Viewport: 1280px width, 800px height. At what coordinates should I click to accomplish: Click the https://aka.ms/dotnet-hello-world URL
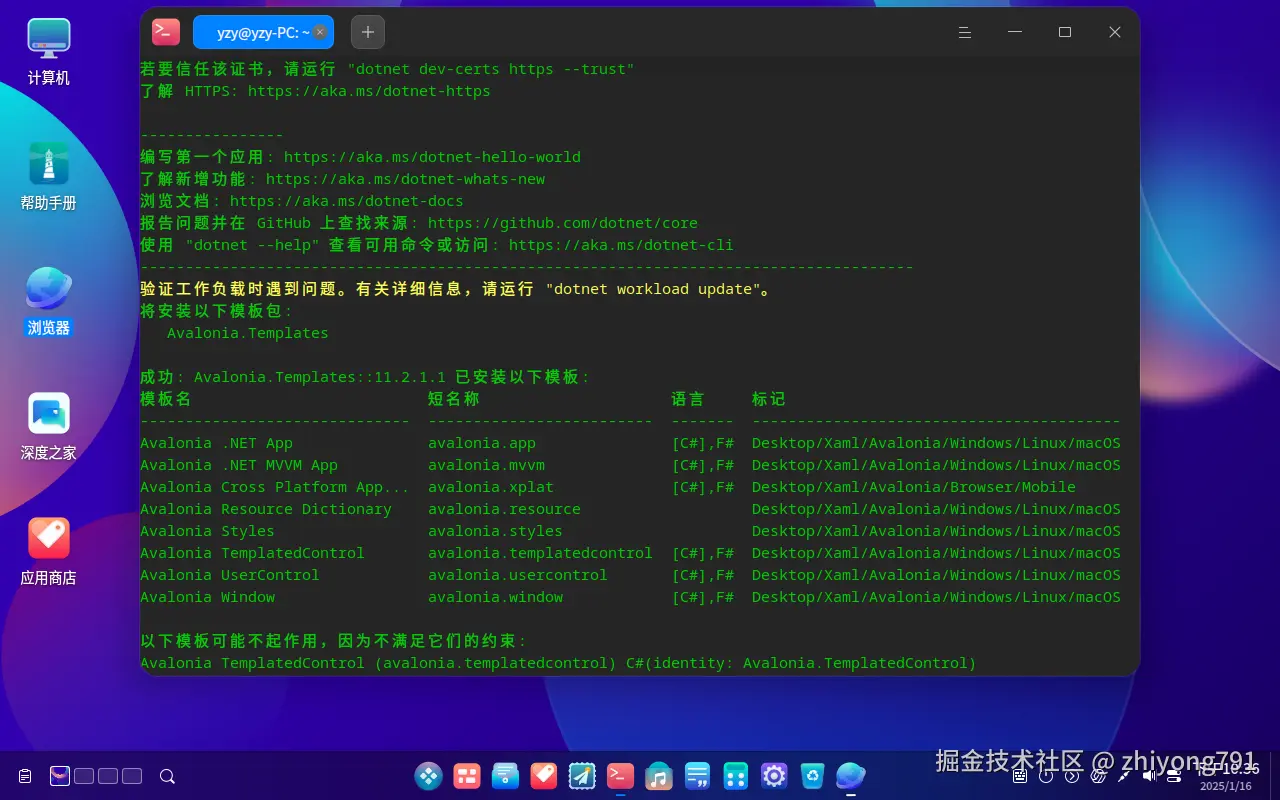(432, 157)
